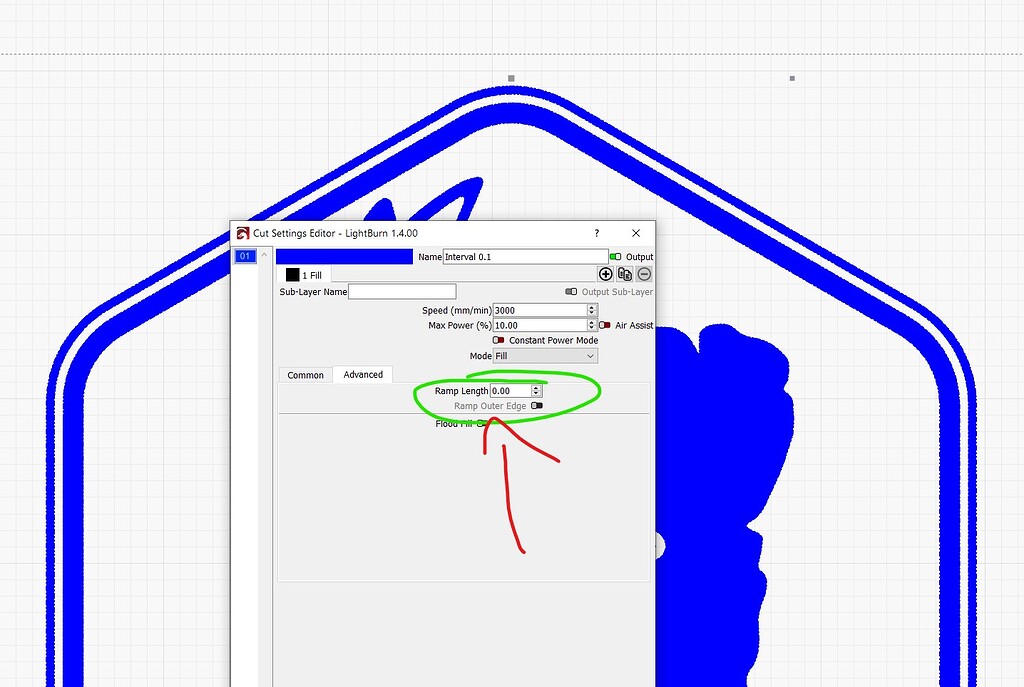Disable the Output toggle for the layer
Screen dimensions: 1024x687
[614, 256]
